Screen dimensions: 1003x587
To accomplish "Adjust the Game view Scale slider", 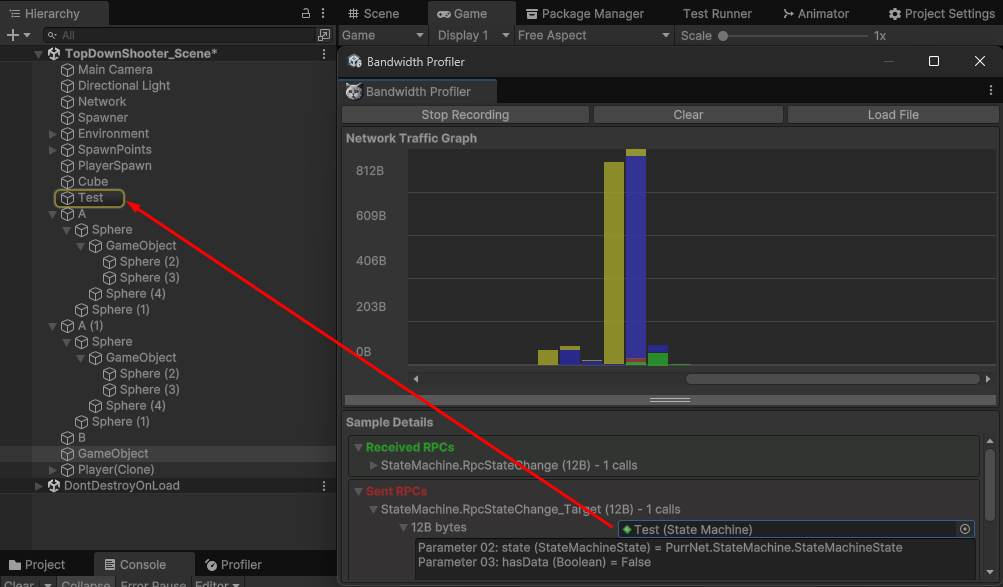I will pyautogui.click(x=723, y=36).
